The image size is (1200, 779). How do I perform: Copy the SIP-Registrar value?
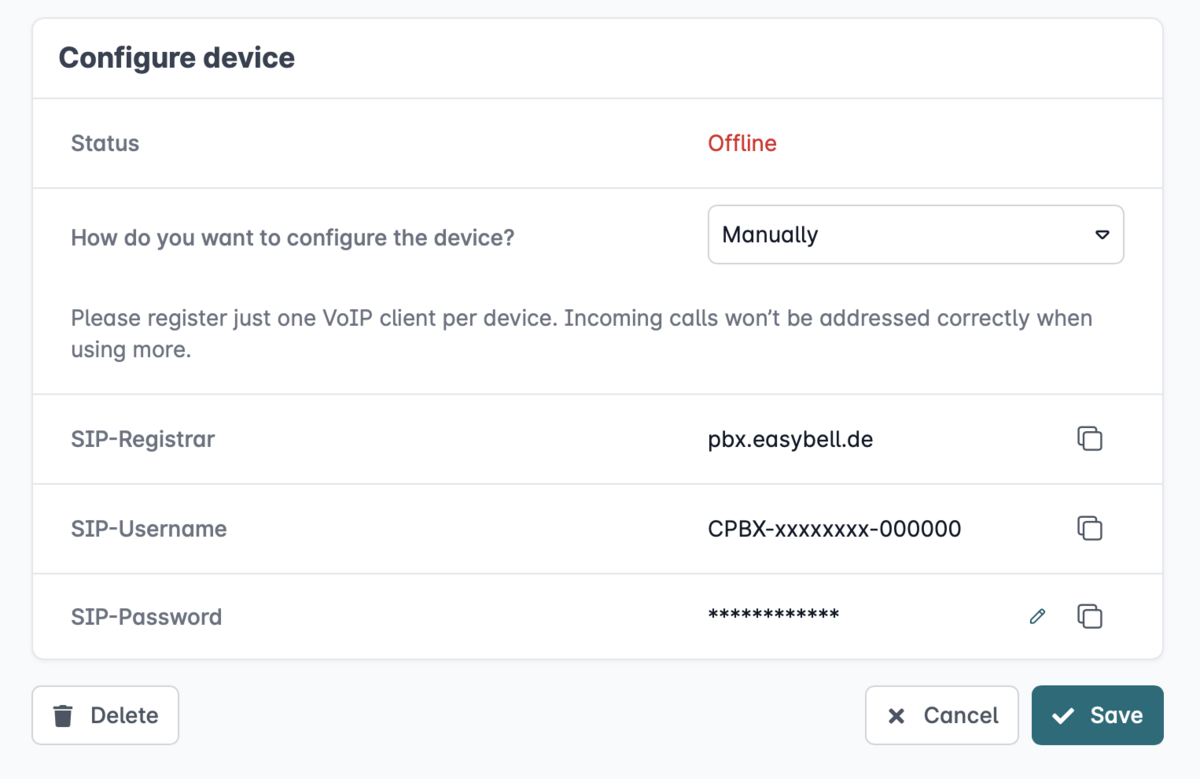1090,439
